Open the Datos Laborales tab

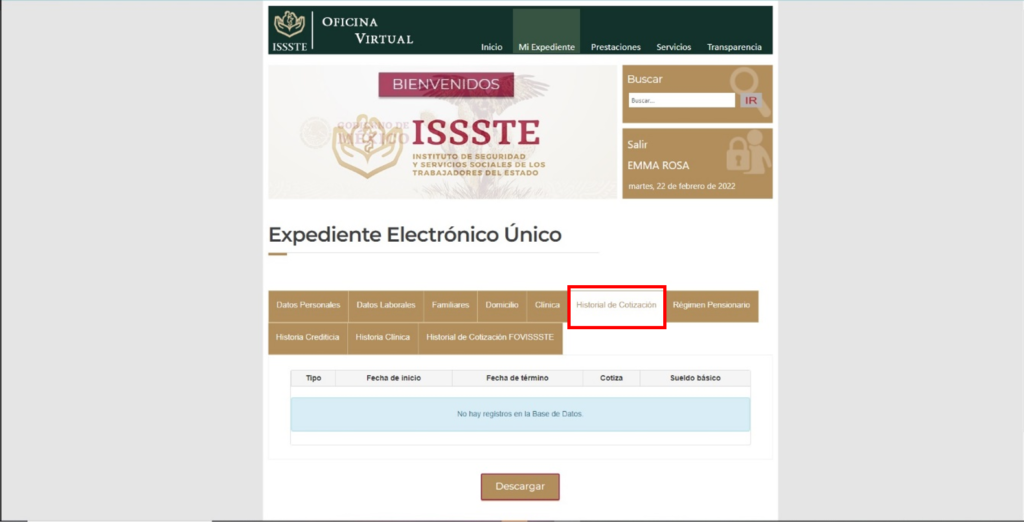click(385, 305)
